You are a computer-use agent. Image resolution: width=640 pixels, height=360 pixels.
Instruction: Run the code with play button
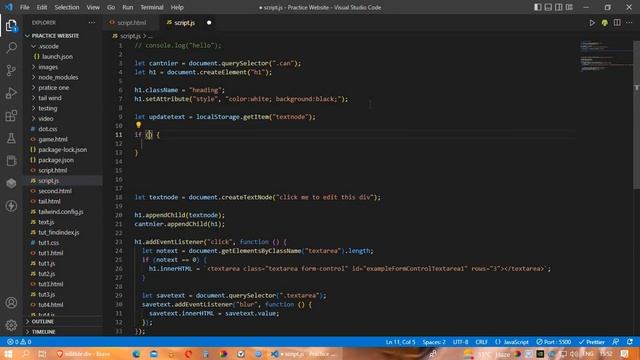[592, 23]
